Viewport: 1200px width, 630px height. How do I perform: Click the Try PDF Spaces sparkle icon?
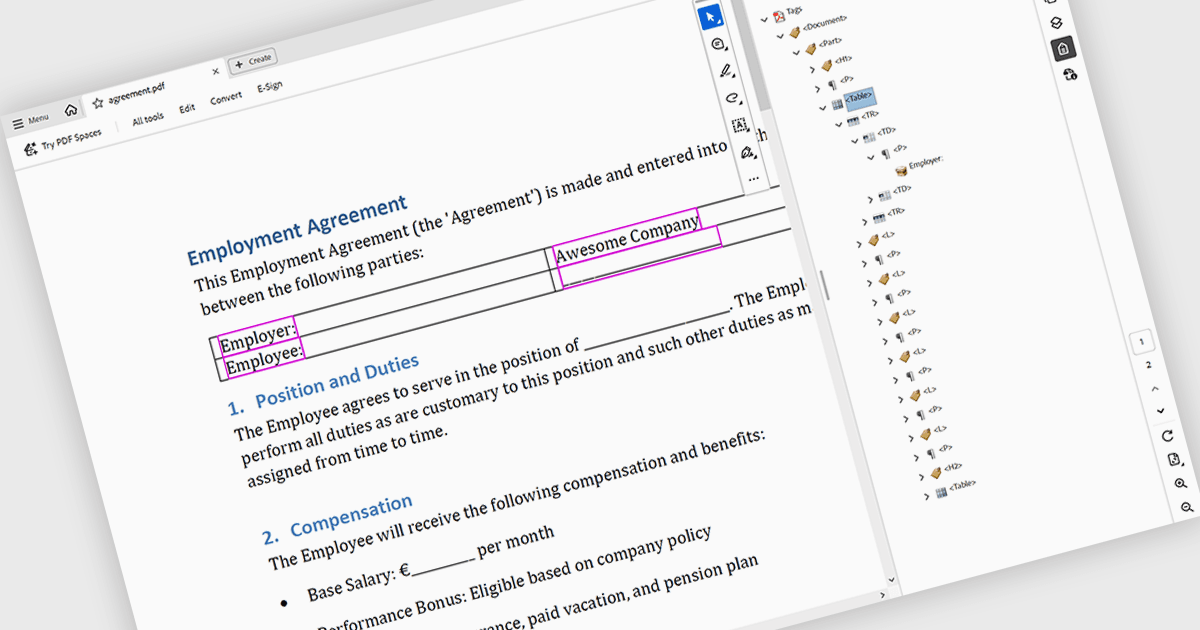tap(30, 151)
